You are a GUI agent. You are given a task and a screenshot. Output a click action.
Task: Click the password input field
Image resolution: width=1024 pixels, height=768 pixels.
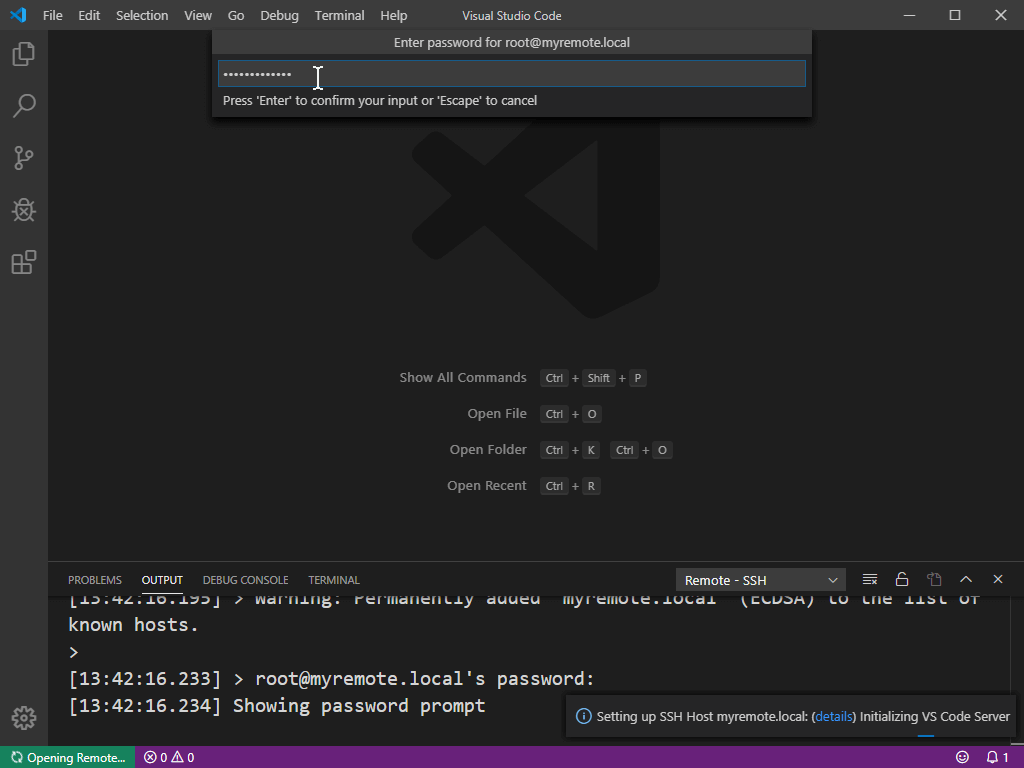[x=512, y=73]
